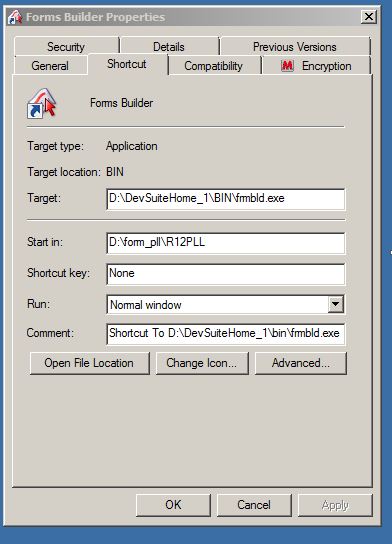Click the "Target type:" label

[56, 146]
